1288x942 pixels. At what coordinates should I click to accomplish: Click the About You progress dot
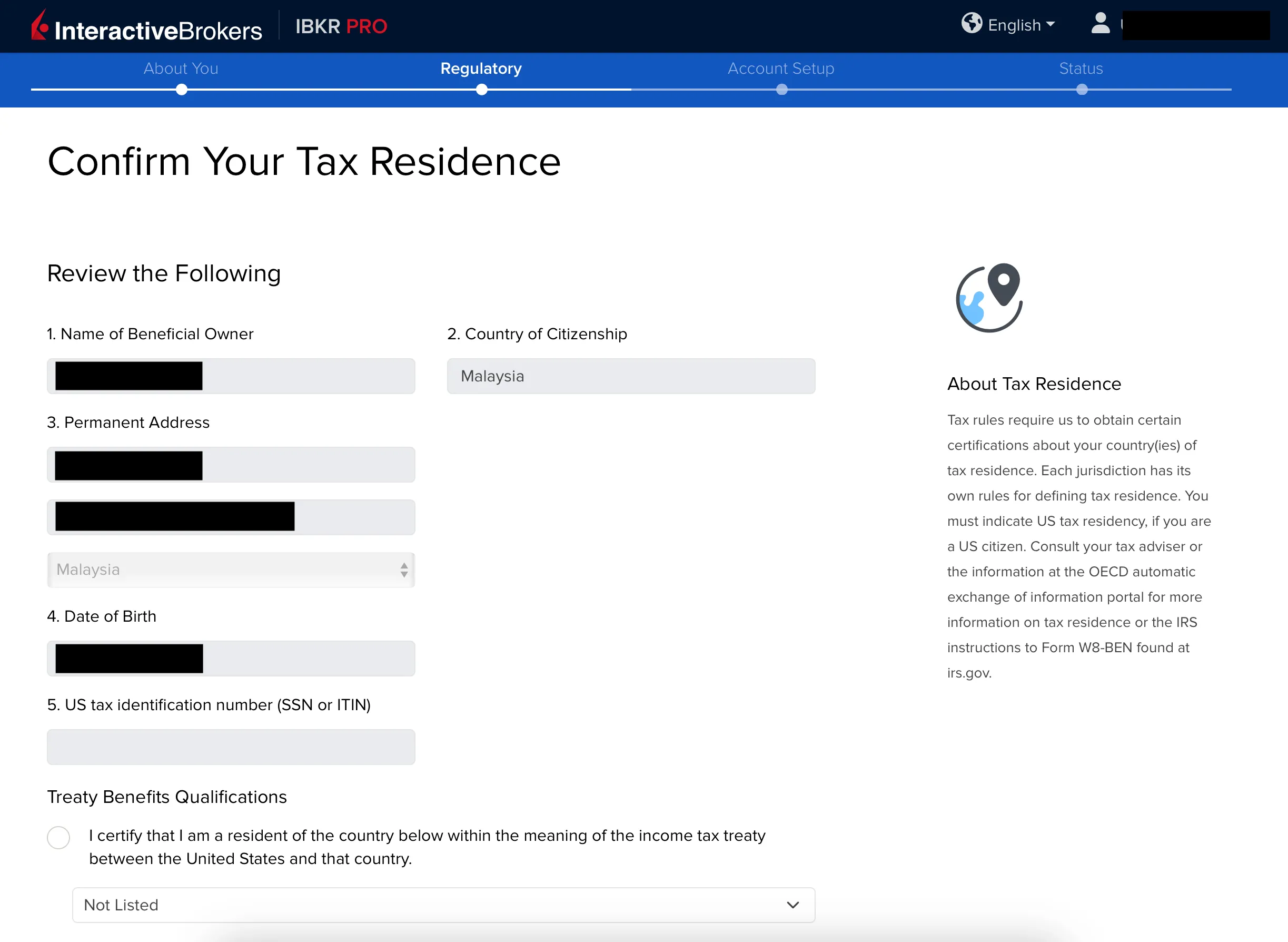(182, 90)
